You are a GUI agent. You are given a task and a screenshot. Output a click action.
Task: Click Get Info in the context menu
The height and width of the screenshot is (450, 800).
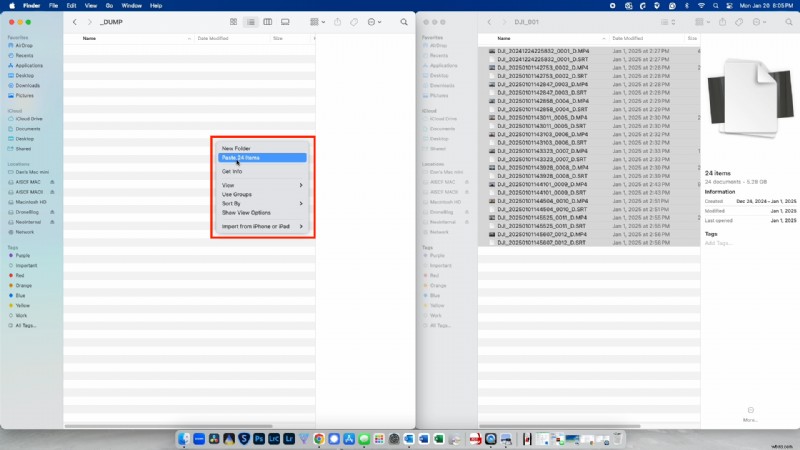coord(232,171)
